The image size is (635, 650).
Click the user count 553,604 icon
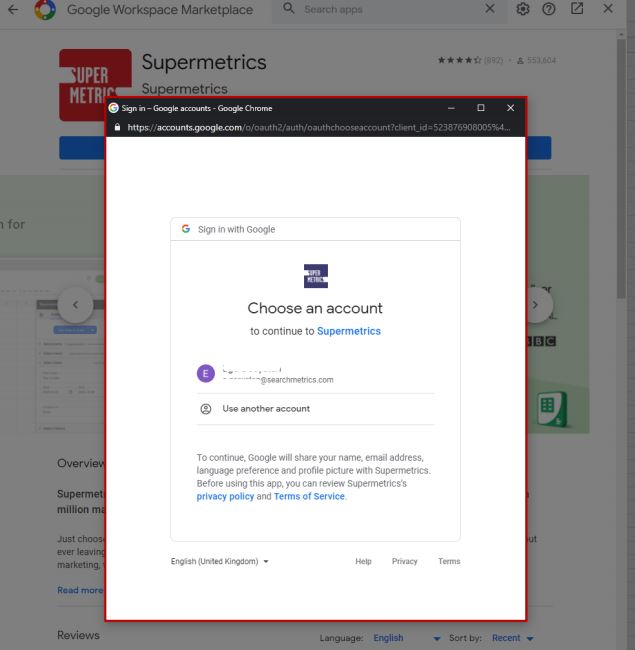[x=520, y=61]
